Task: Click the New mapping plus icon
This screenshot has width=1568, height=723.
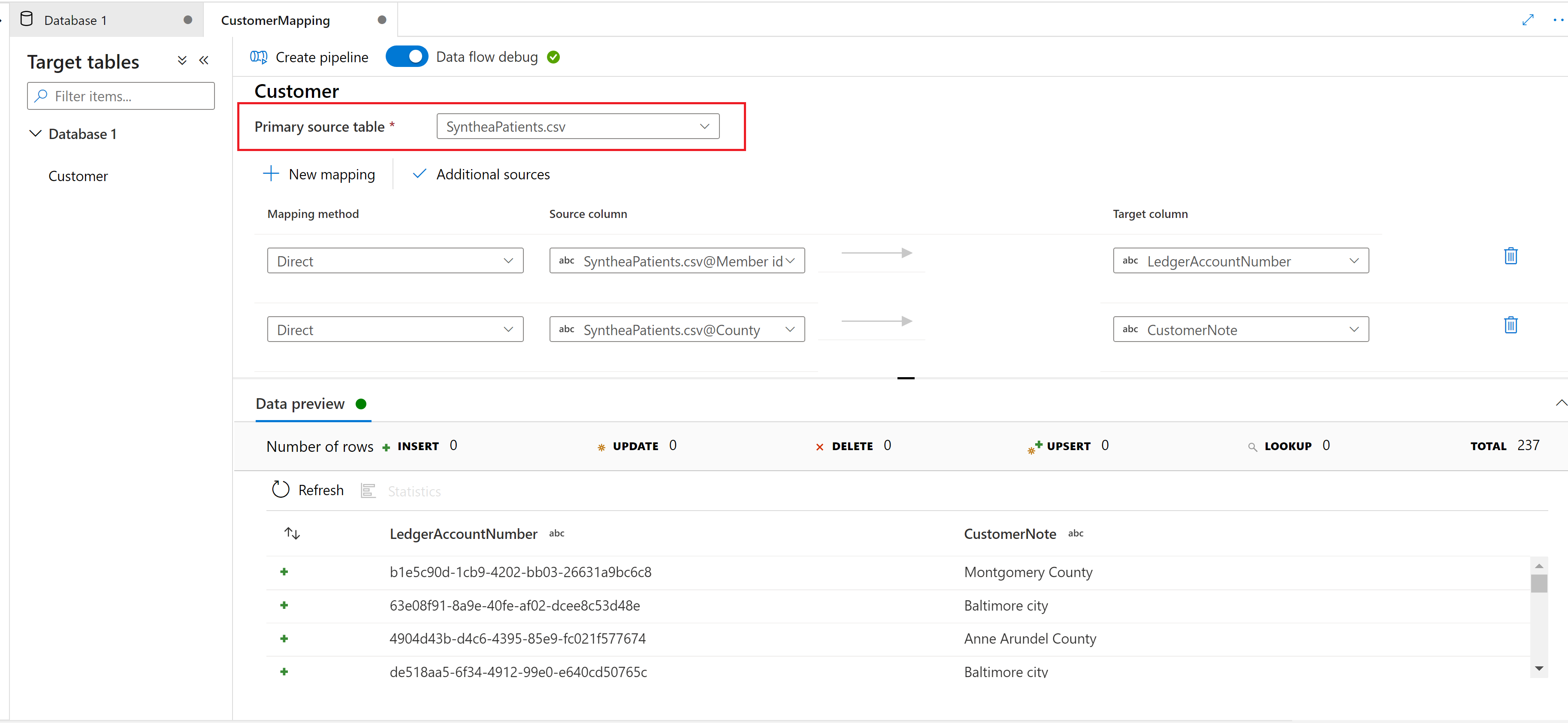Action: point(269,174)
